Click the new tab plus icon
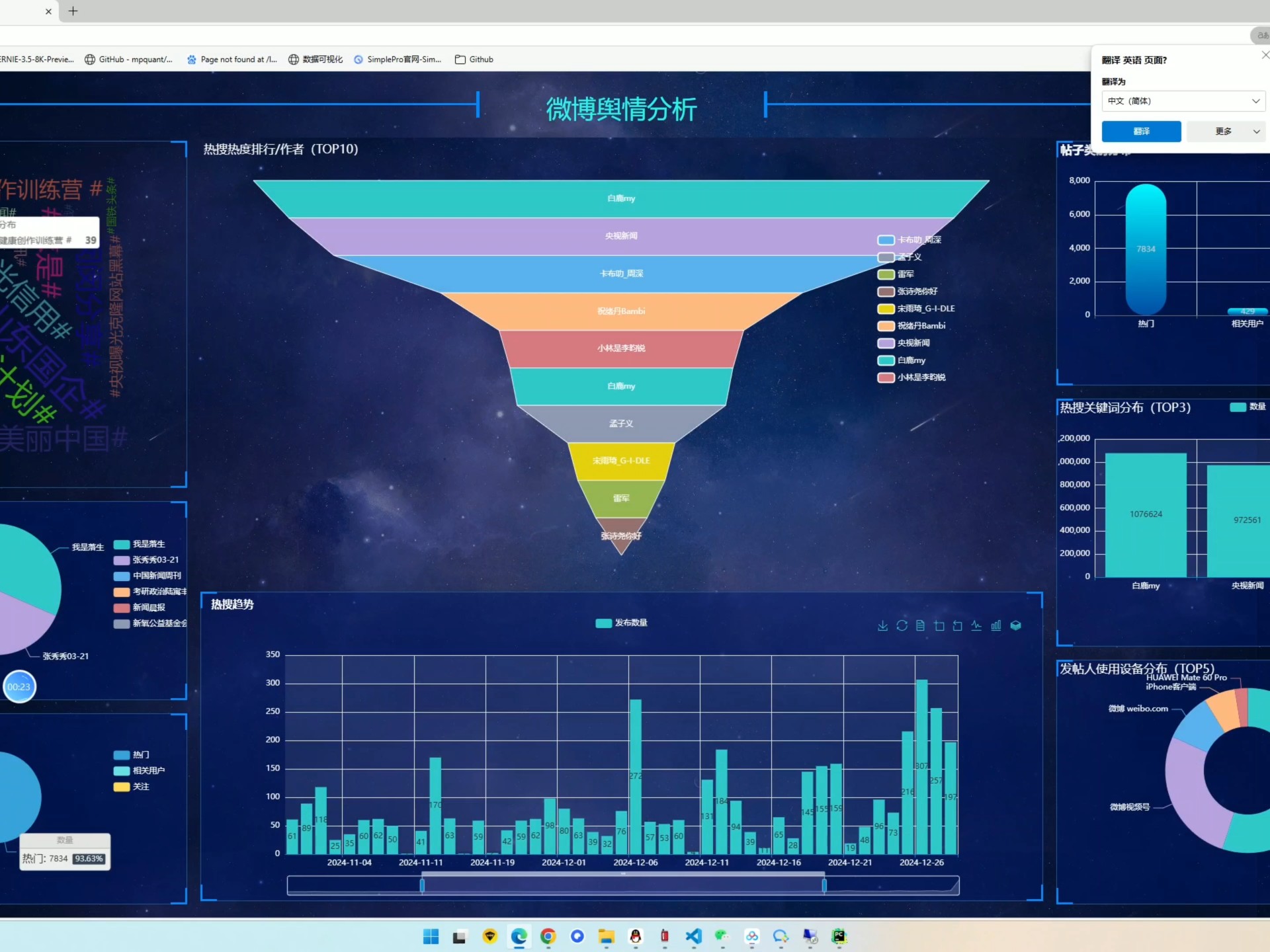This screenshot has height=952, width=1270. (73, 11)
